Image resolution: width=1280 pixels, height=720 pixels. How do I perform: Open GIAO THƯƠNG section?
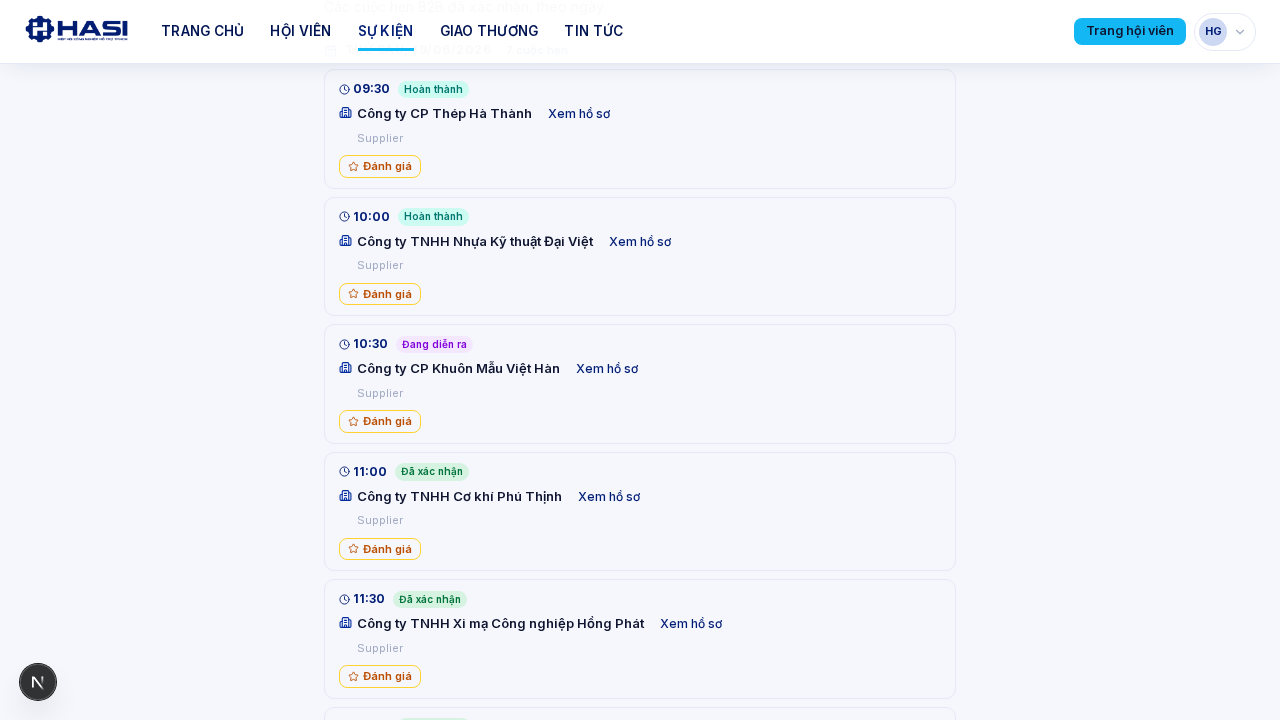(489, 31)
